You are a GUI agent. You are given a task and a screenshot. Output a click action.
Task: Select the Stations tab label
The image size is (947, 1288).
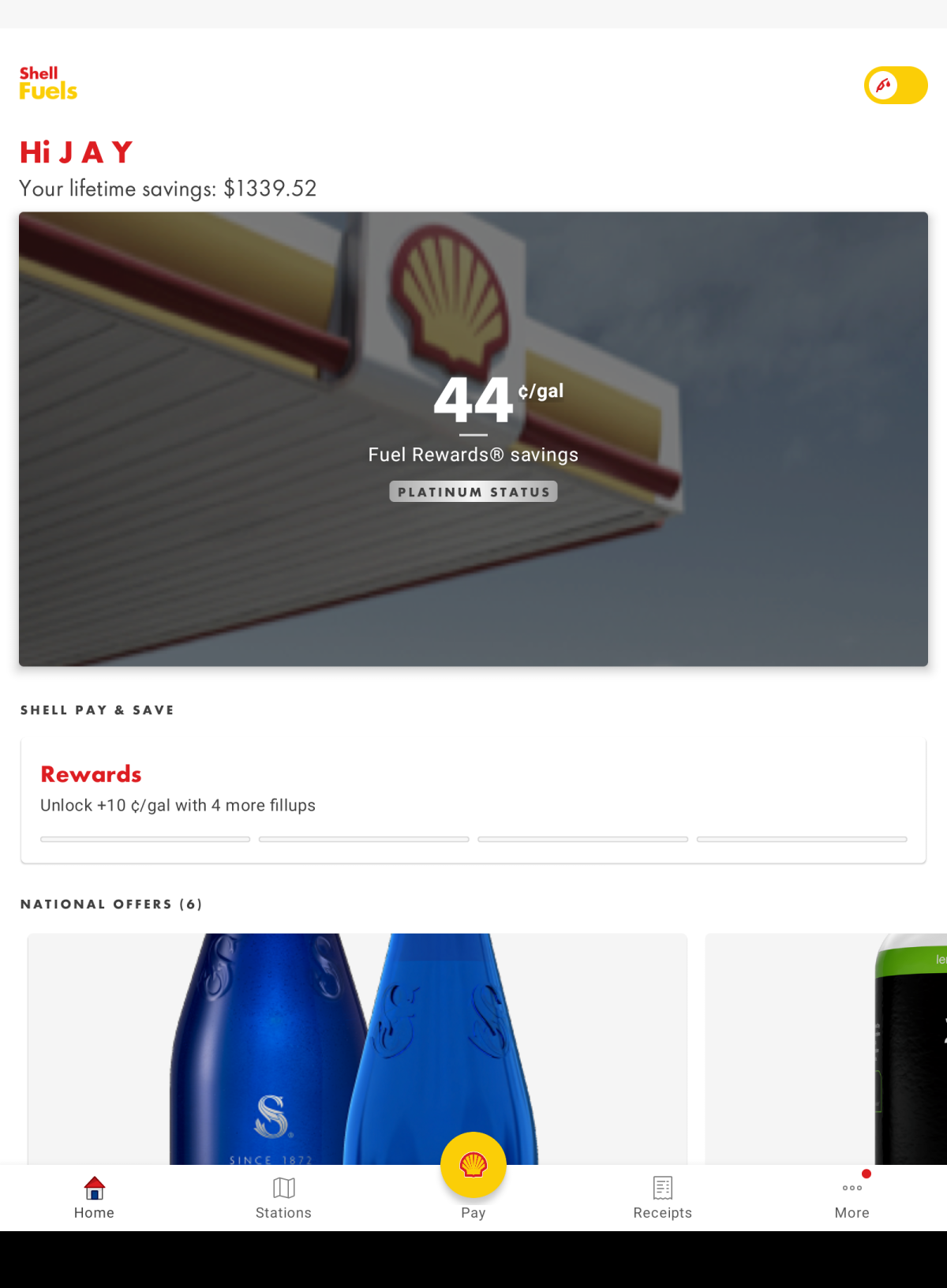pyautogui.click(x=283, y=1213)
